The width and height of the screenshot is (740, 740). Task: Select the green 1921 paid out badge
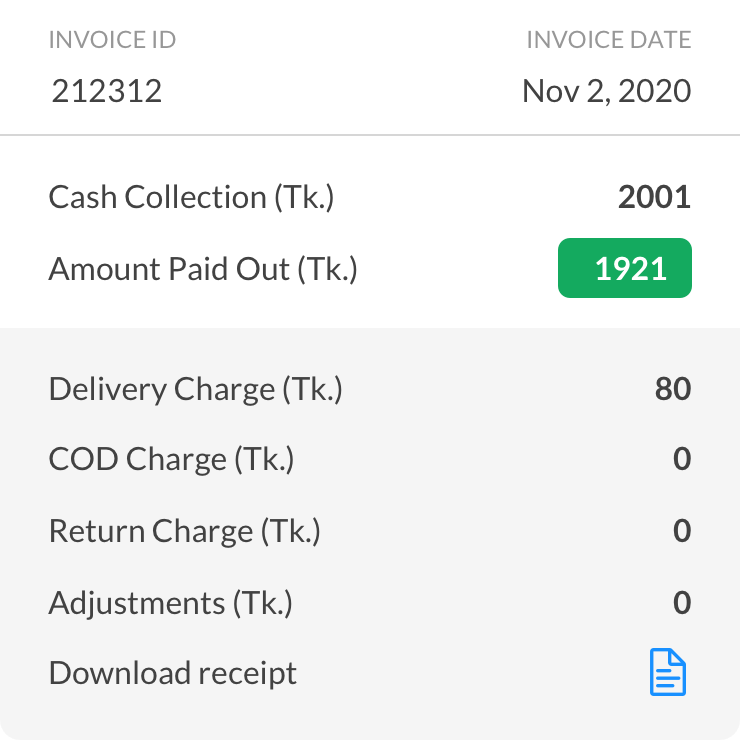pyautogui.click(x=625, y=268)
